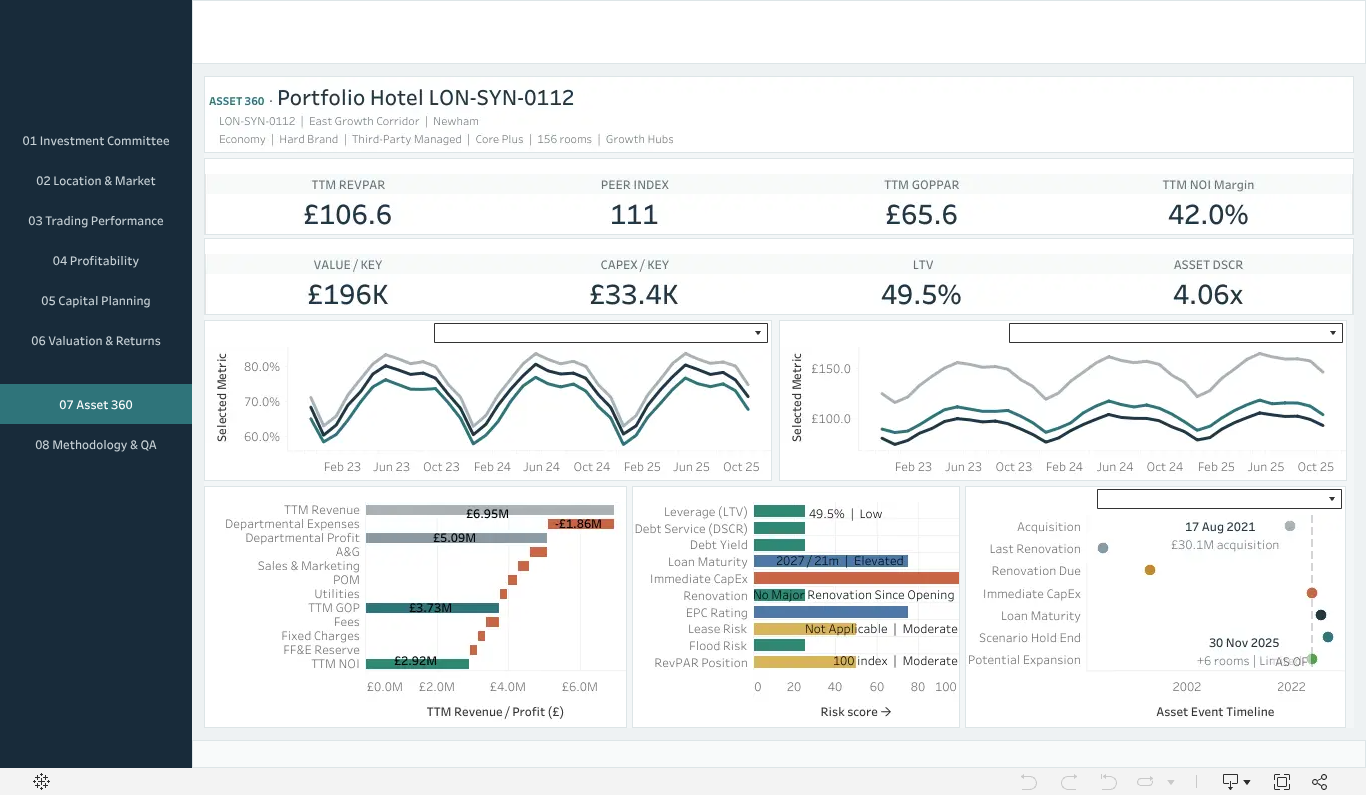1366x795 pixels.
Task: Open the occupancy chart metric dropdown
Action: [600, 333]
